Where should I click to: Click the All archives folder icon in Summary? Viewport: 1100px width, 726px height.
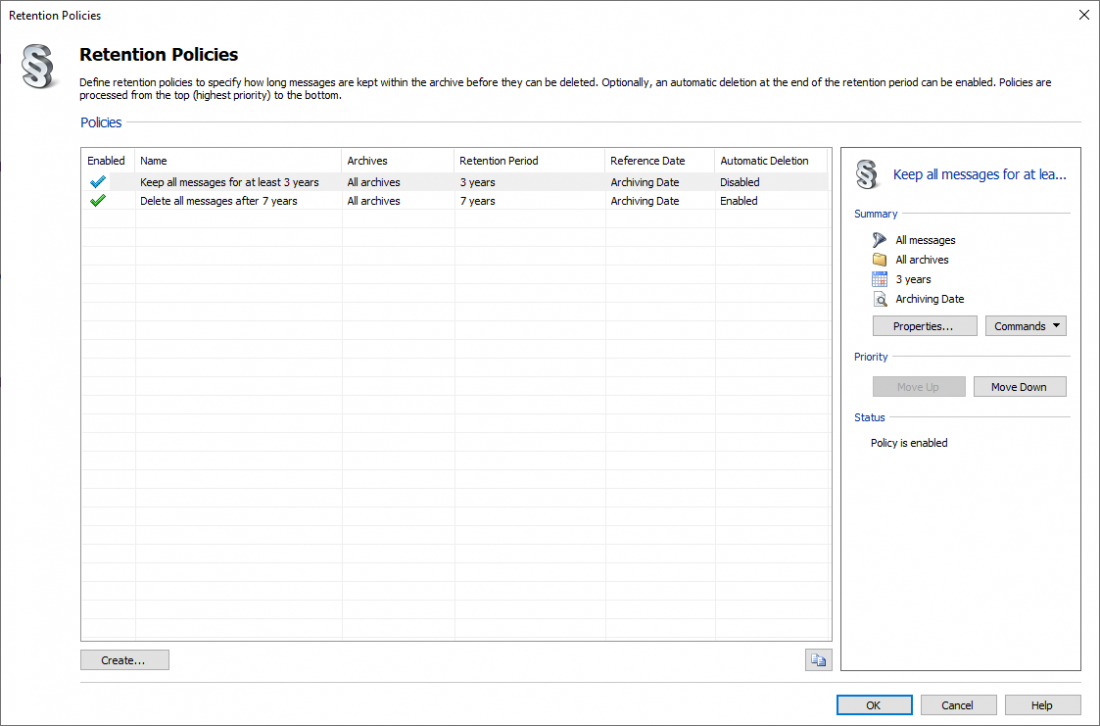point(879,260)
